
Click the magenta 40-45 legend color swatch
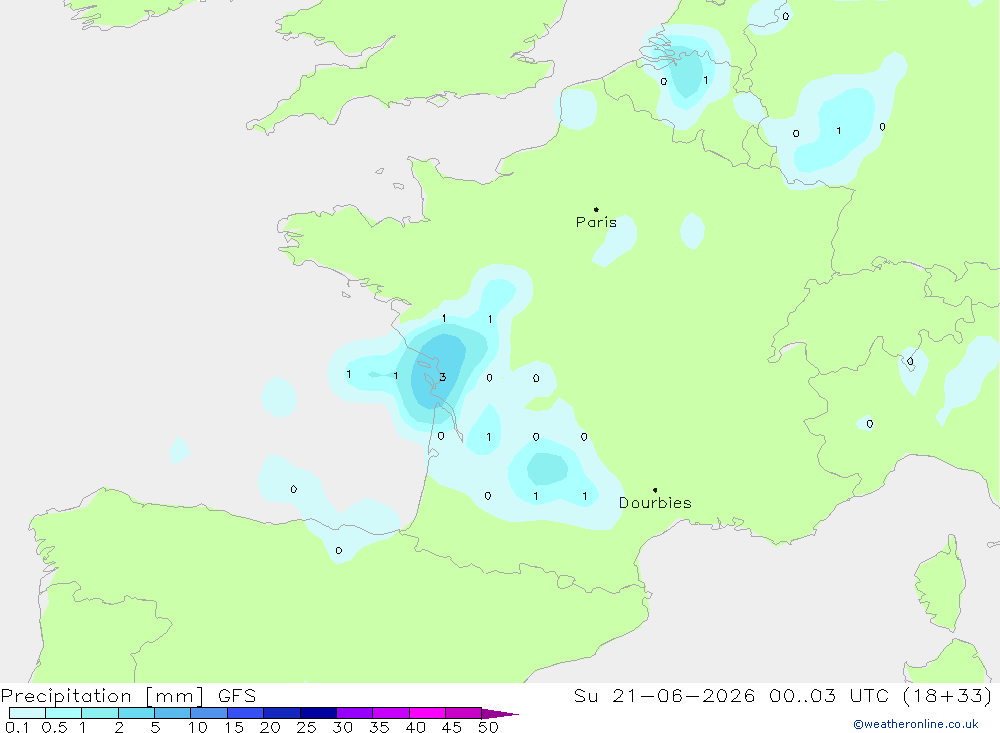pyautogui.click(x=427, y=713)
